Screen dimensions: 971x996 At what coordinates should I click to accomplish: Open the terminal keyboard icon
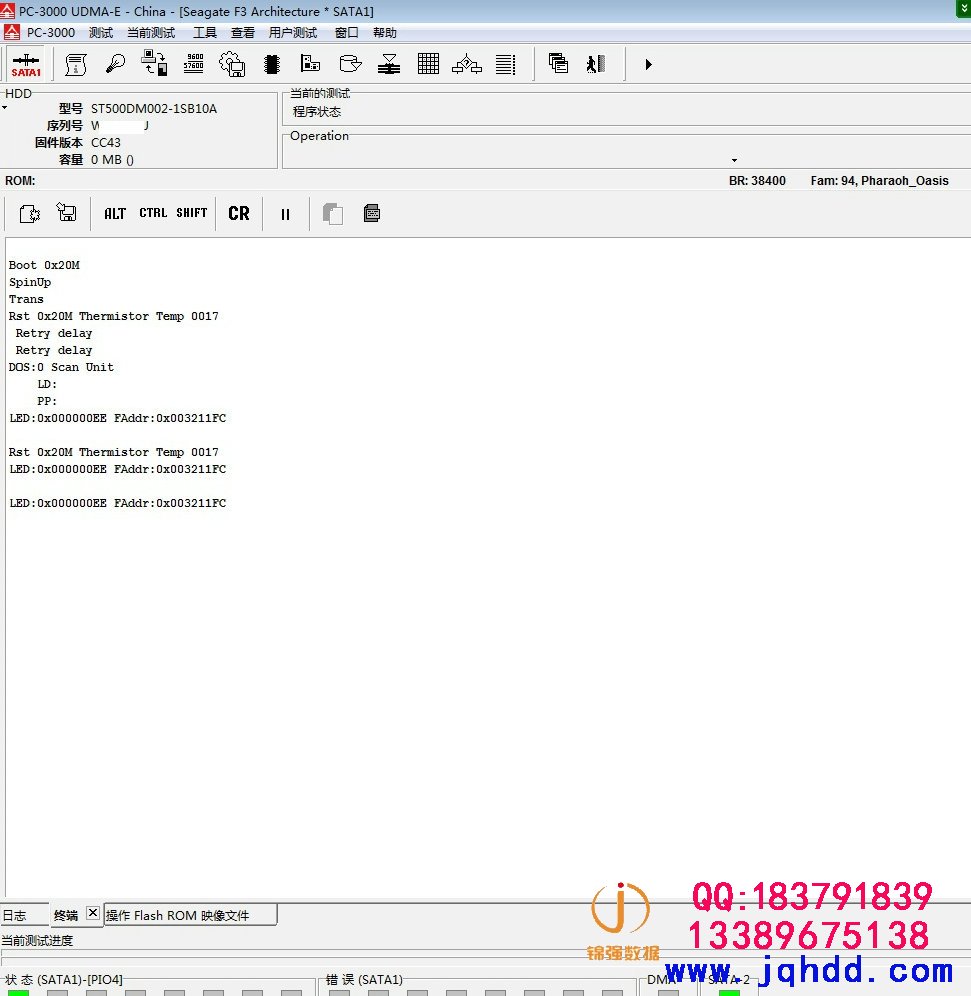tap(372, 213)
